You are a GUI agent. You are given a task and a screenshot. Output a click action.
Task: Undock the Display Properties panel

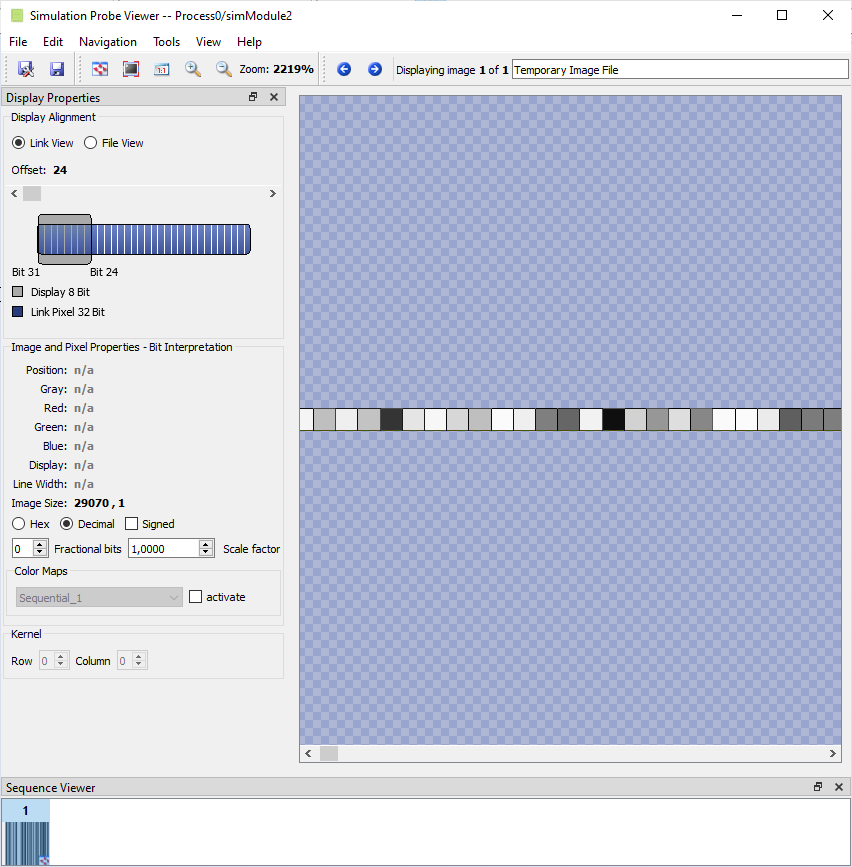point(253,97)
